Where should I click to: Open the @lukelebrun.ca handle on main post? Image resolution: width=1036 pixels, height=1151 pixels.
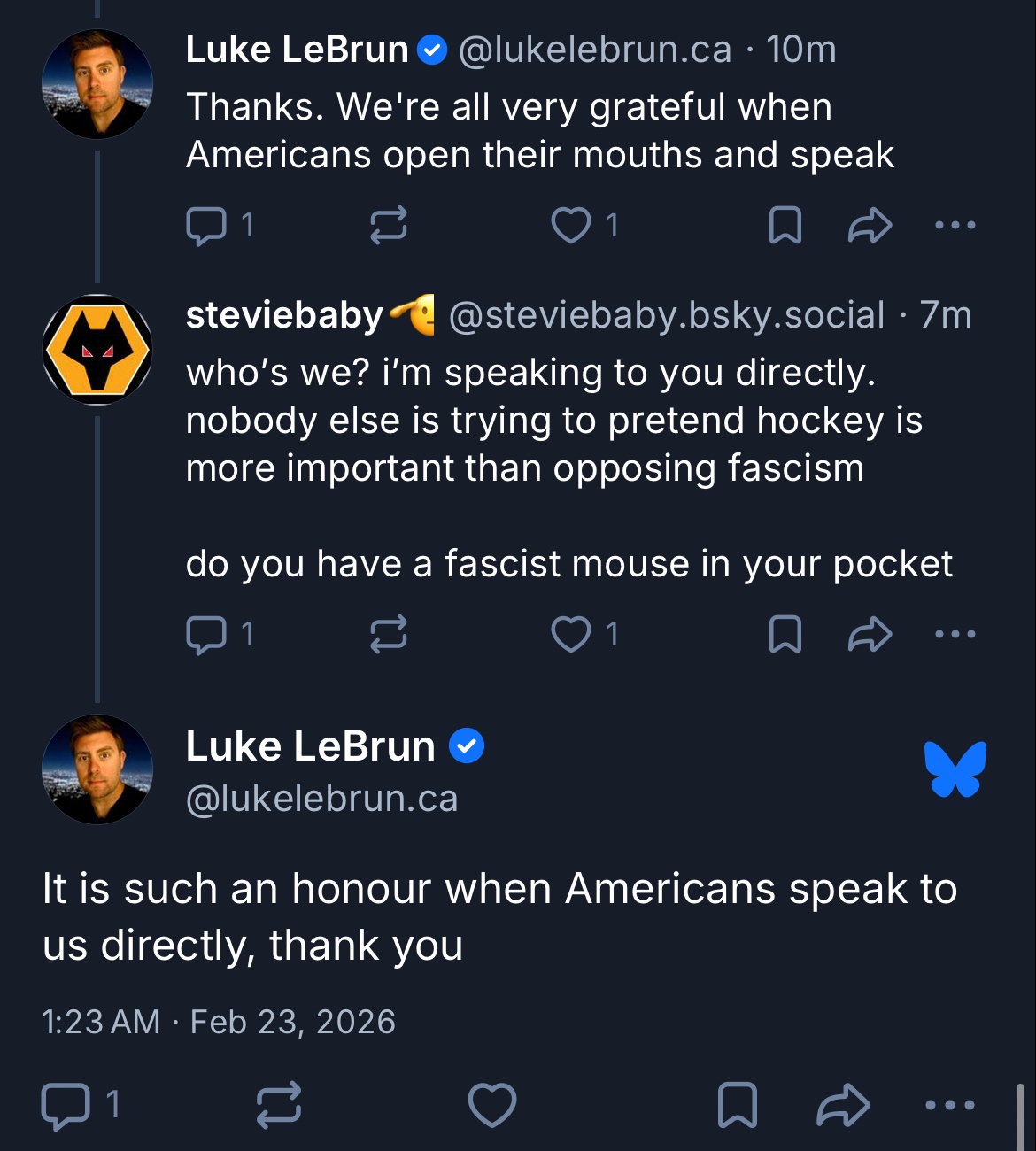[x=322, y=799]
